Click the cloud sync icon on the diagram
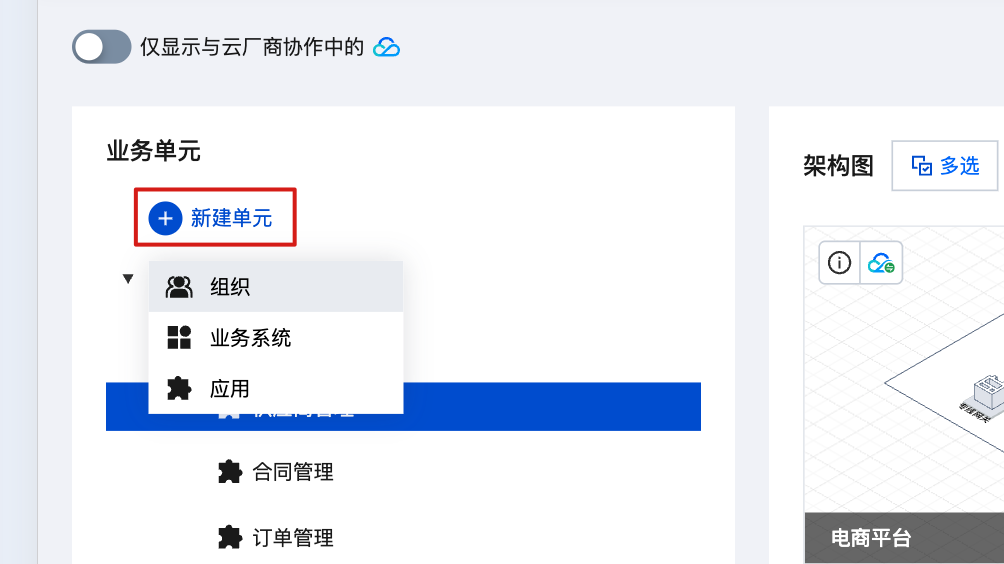This screenshot has height=564, width=1004. point(881,264)
